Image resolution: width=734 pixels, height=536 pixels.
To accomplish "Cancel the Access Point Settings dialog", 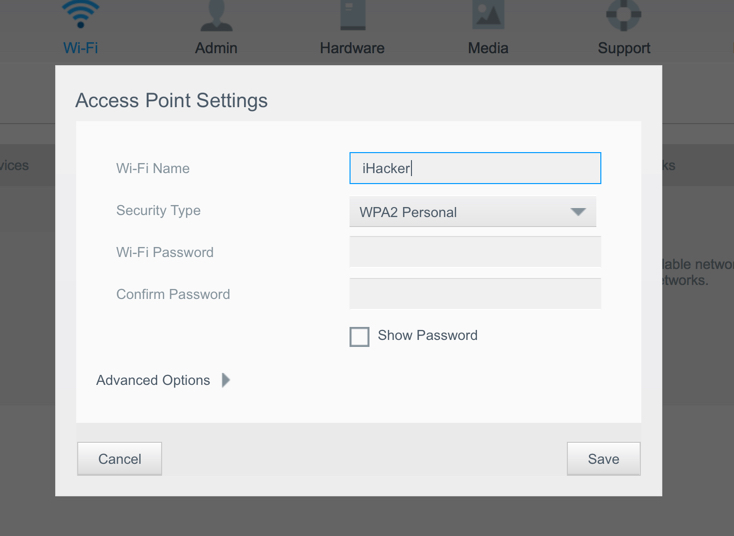I will 119,459.
